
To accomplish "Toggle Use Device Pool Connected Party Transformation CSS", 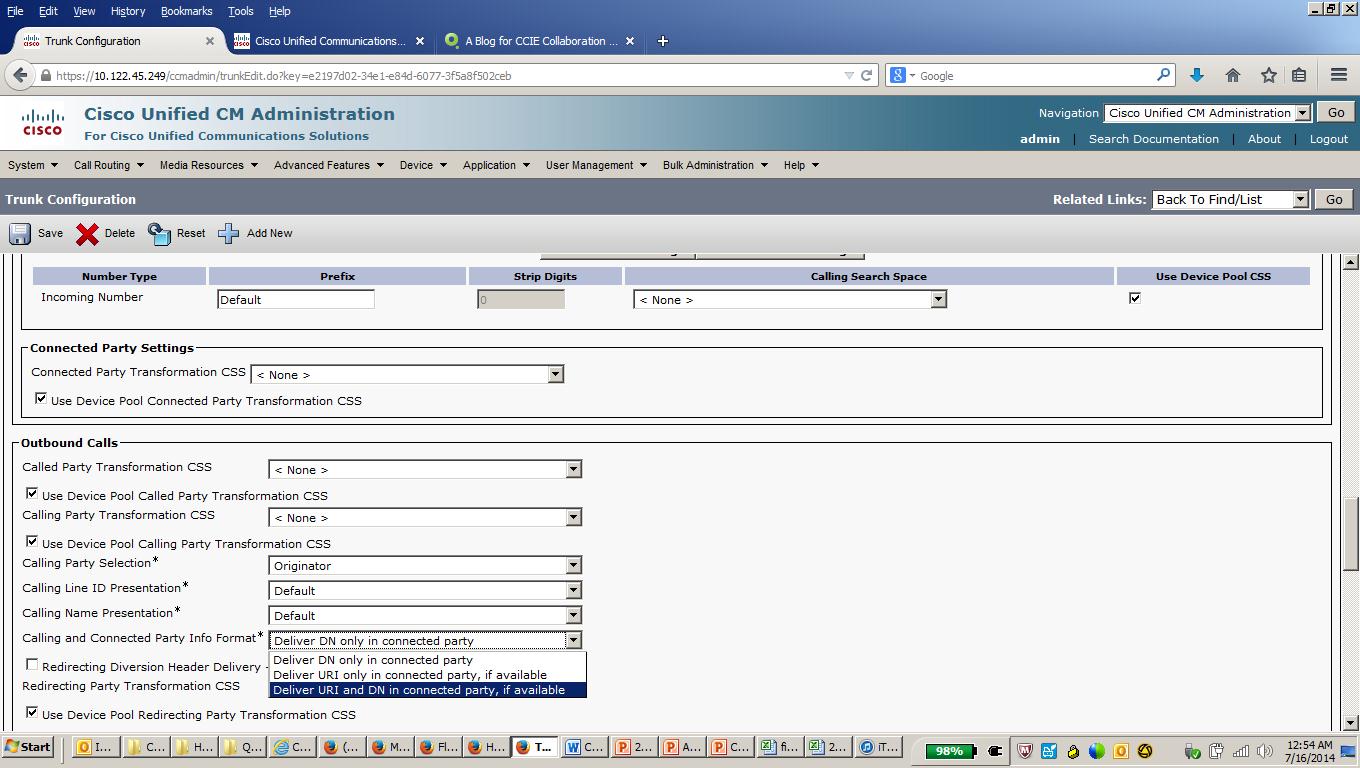I will (41, 398).
